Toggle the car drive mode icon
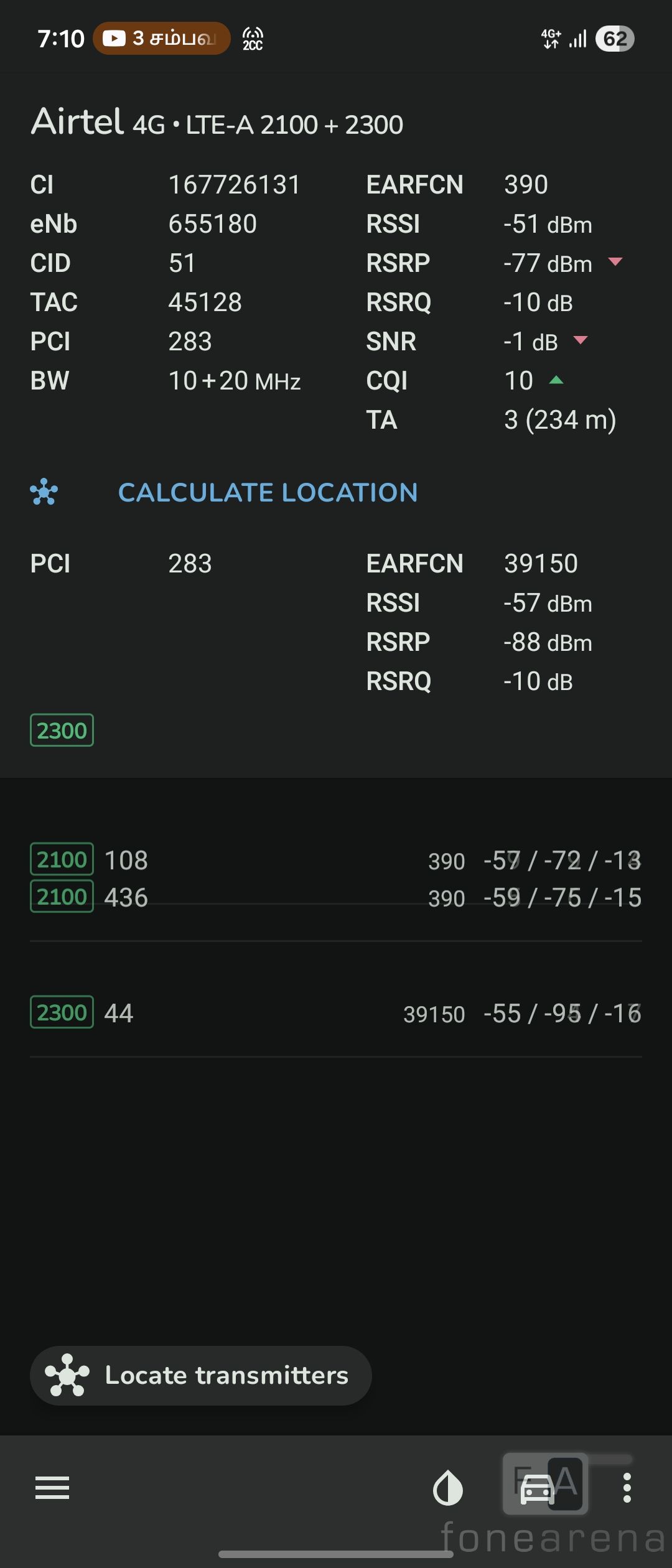Viewport: 672px width, 1568px height. [538, 1490]
